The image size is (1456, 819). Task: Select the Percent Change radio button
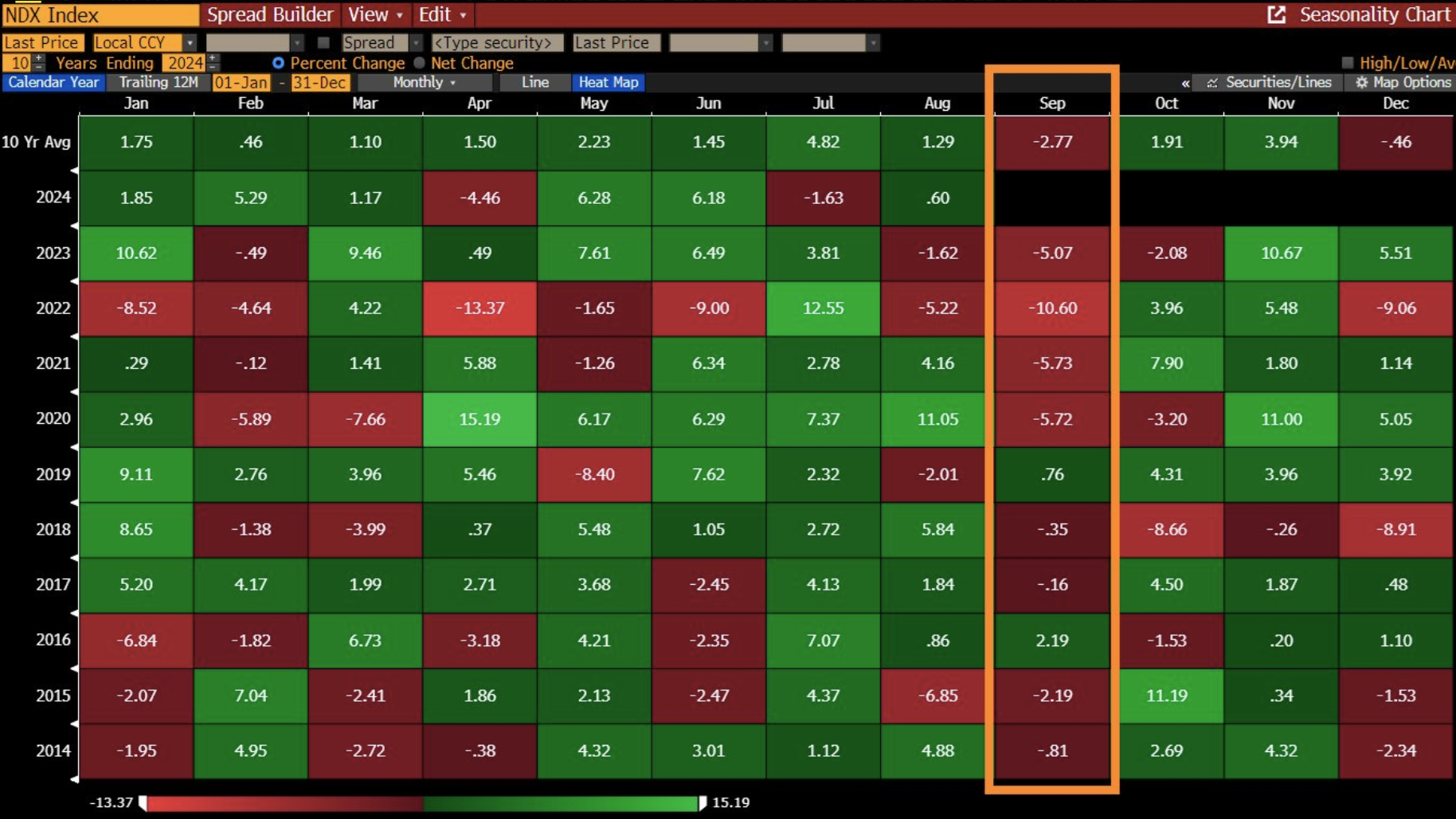pos(278,63)
